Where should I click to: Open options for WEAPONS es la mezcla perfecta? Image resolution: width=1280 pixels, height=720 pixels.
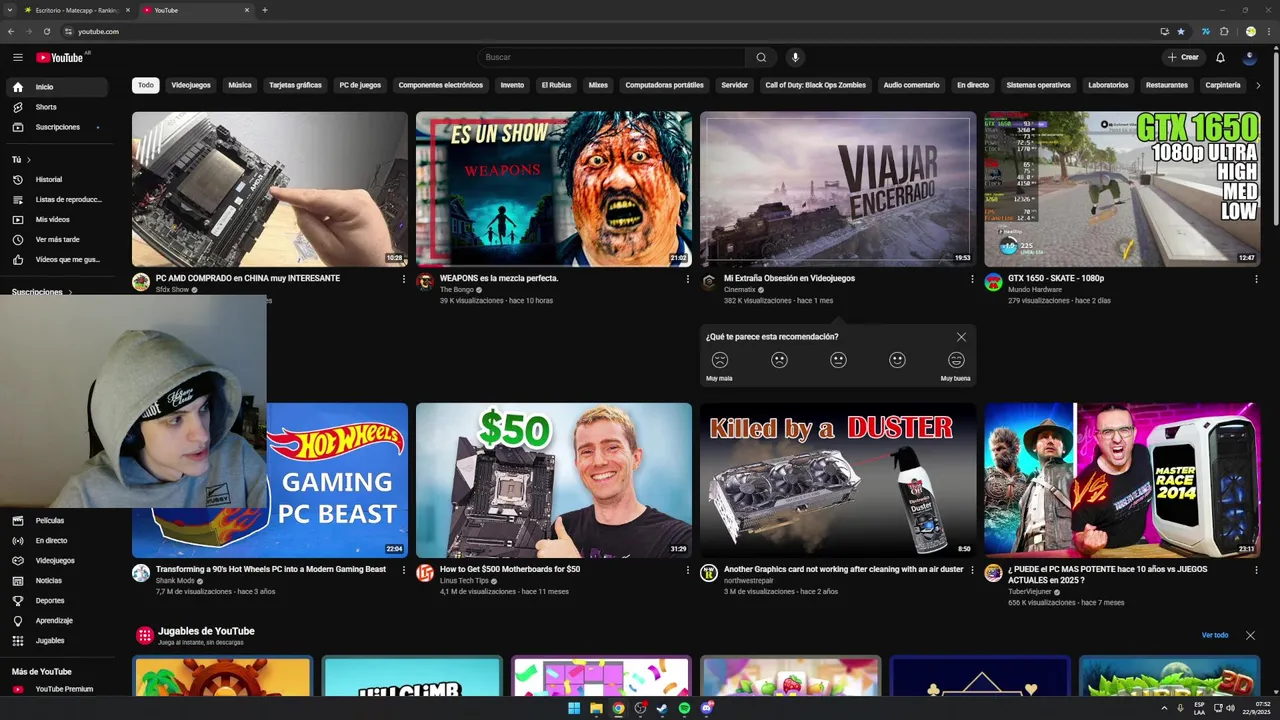[x=688, y=279]
